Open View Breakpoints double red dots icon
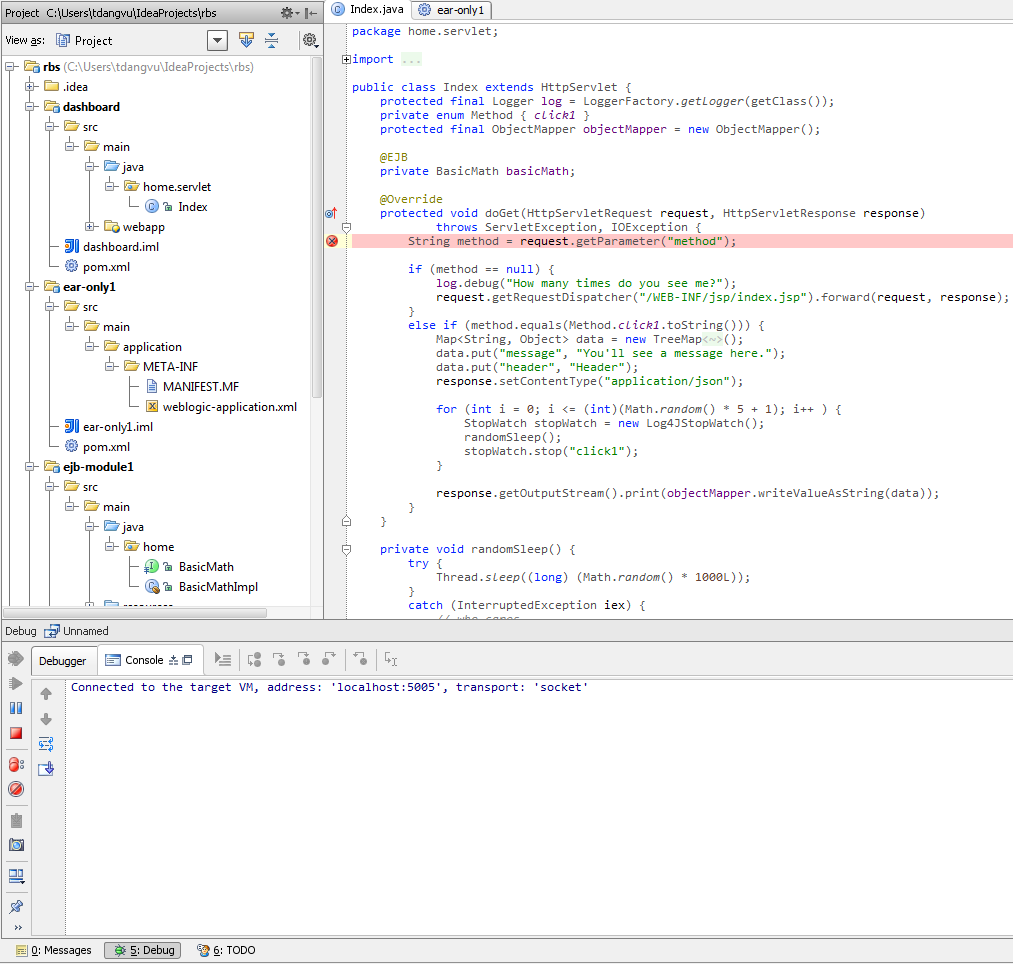 point(16,764)
